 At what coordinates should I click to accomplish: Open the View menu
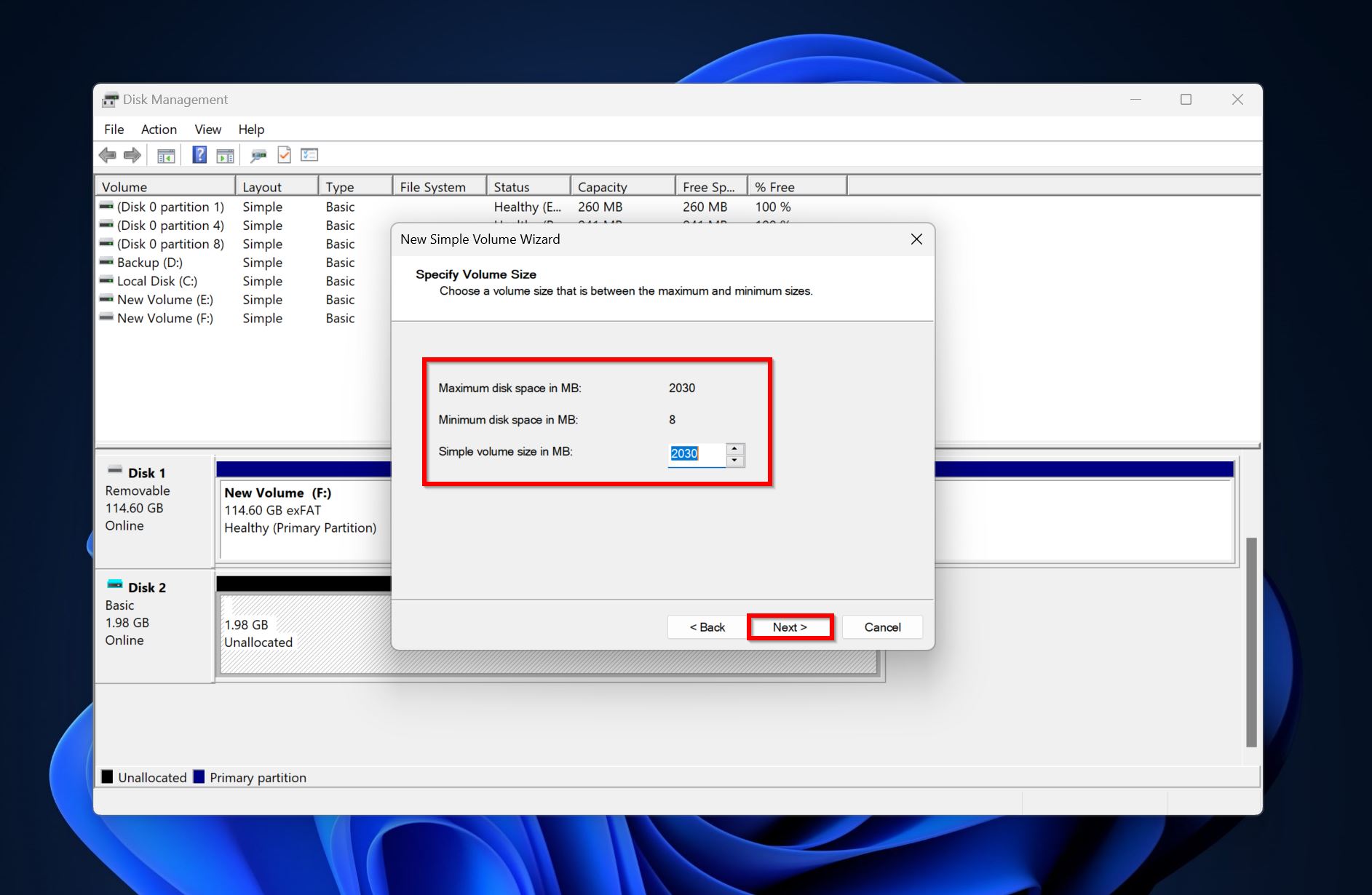pos(207,130)
